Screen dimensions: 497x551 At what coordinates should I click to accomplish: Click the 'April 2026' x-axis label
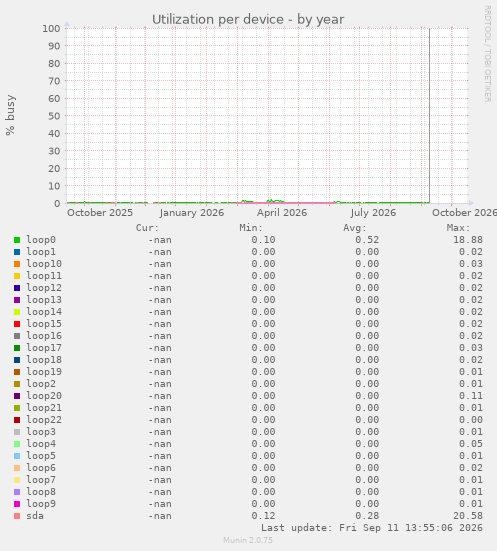pyautogui.click(x=282, y=213)
